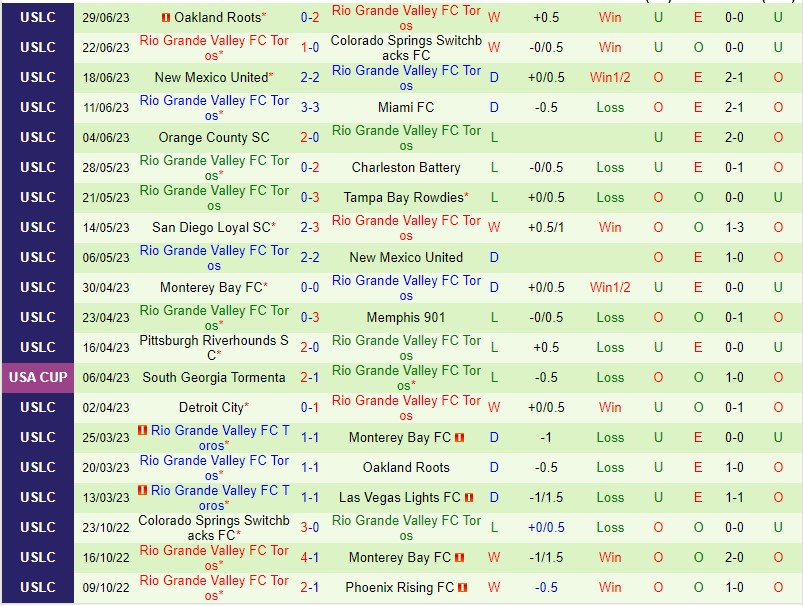Click the red card icon before Rio Grande Valley on 13/03/23
The height and width of the screenshot is (606, 803).
pos(142,490)
